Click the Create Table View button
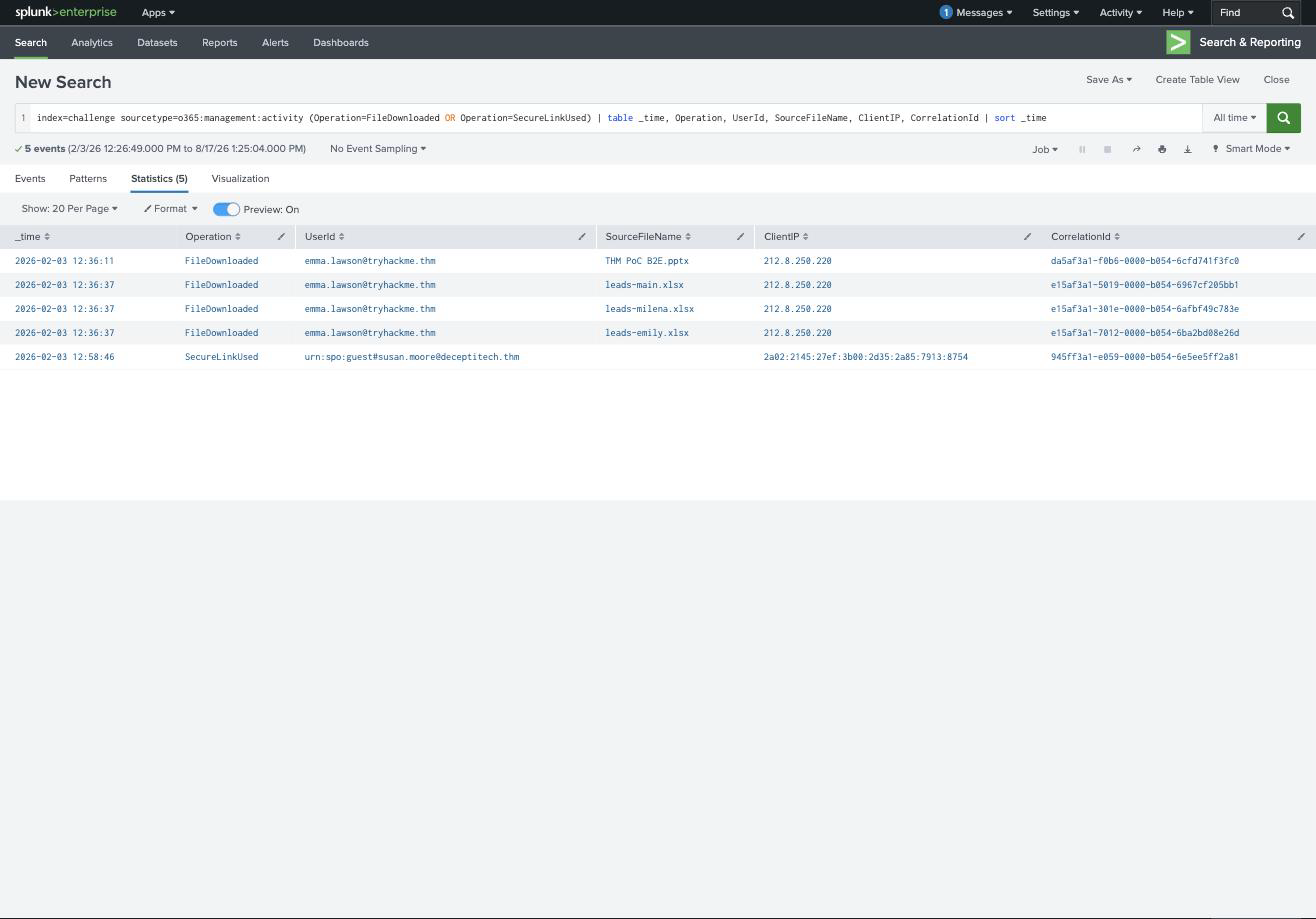 click(x=1197, y=80)
